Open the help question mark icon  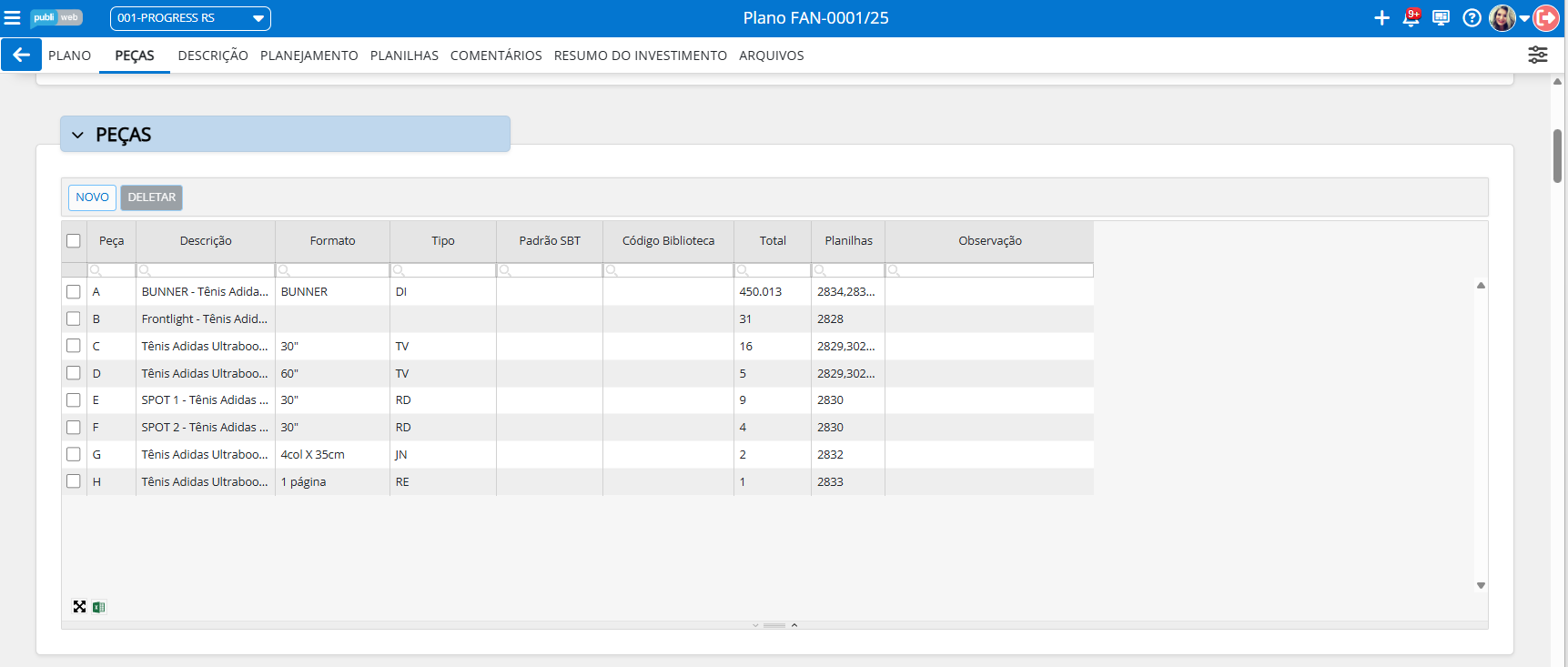pos(1472,18)
